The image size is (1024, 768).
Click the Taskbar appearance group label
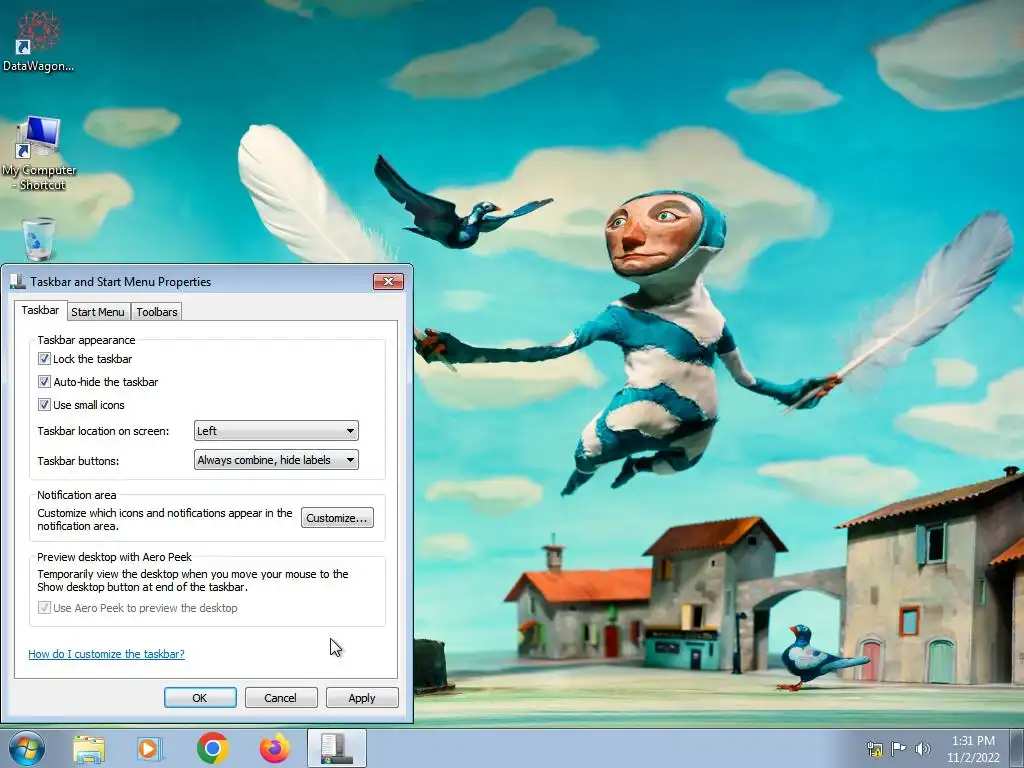(86, 340)
